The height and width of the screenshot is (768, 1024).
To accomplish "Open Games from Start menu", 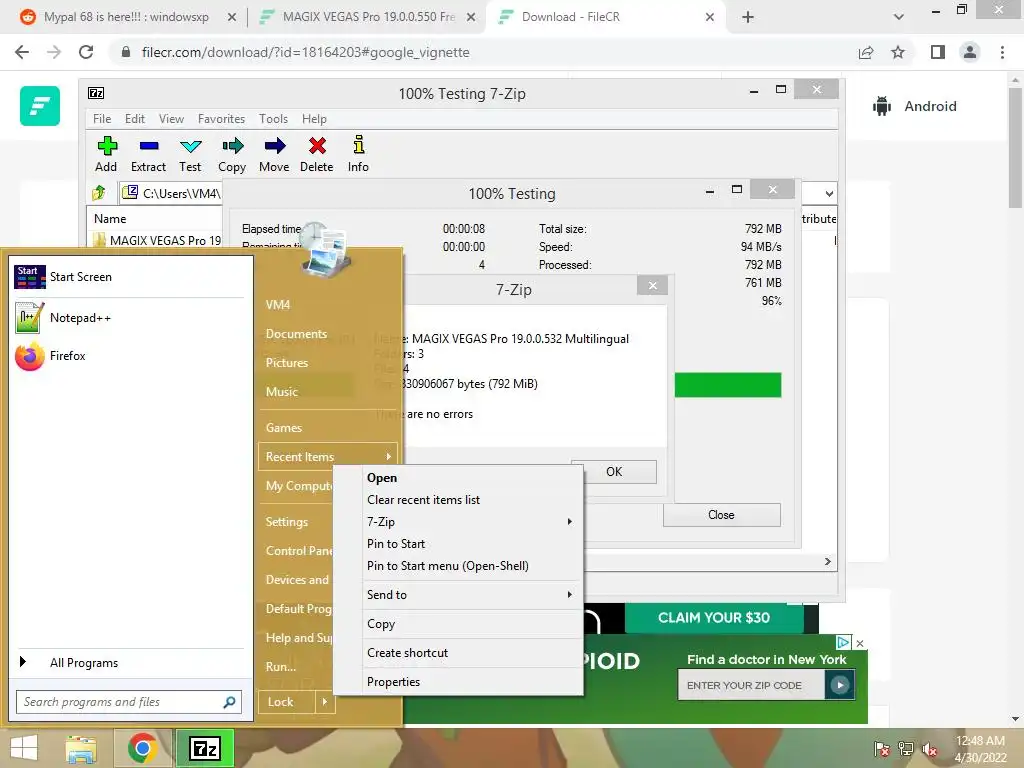I will 283,428.
